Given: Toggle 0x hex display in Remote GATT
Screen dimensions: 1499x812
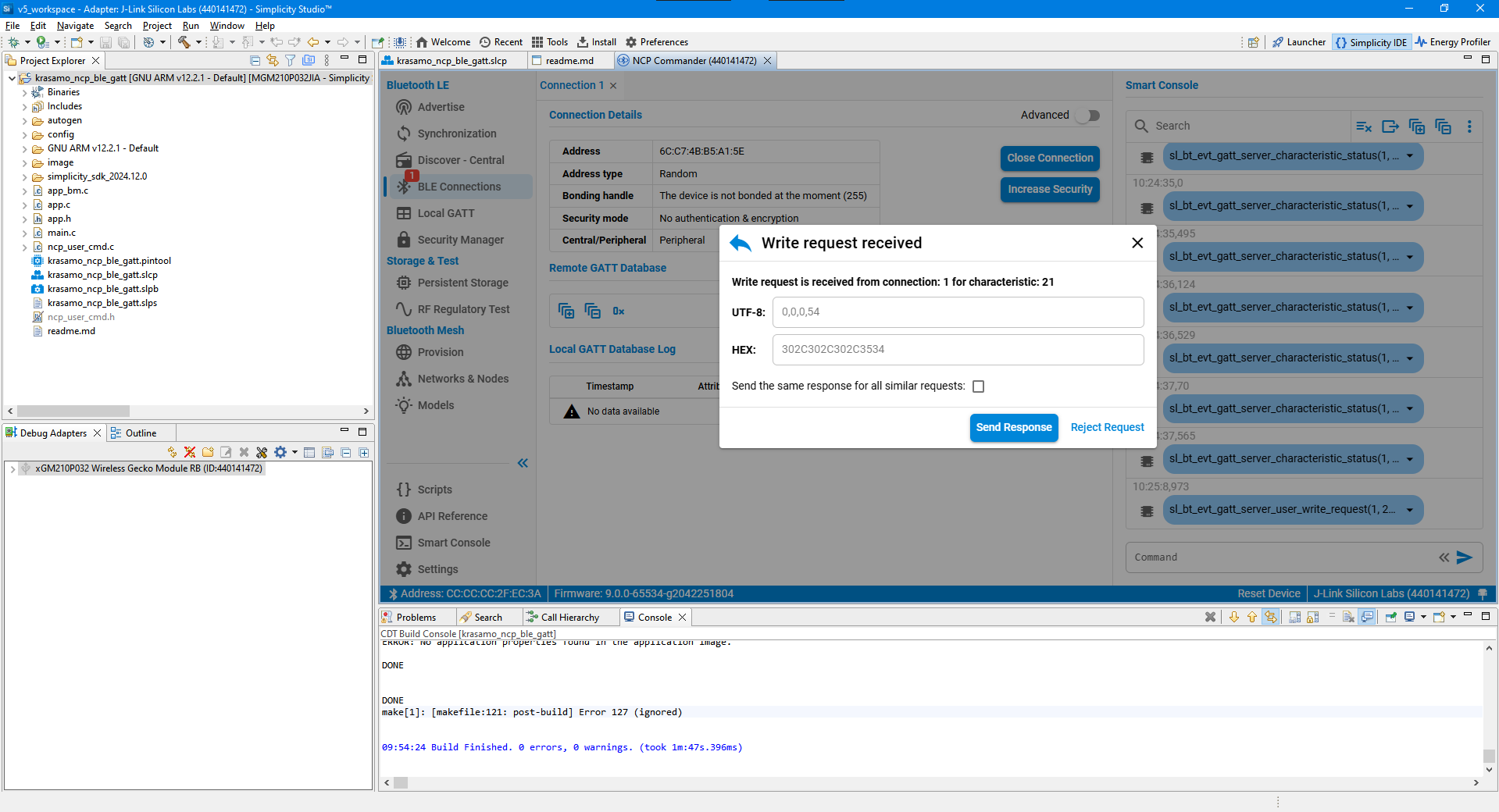Looking at the screenshot, I should (x=619, y=312).
